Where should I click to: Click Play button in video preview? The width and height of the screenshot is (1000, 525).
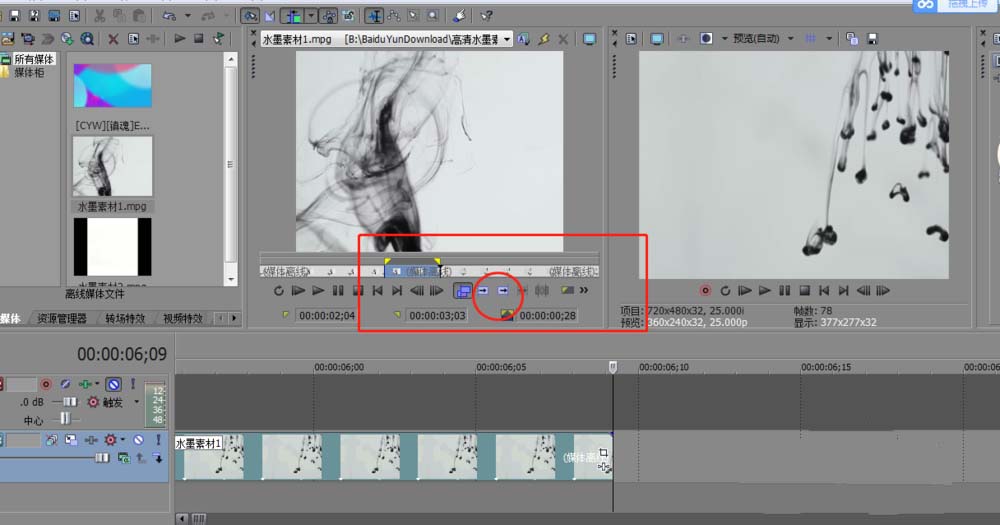tap(765, 291)
